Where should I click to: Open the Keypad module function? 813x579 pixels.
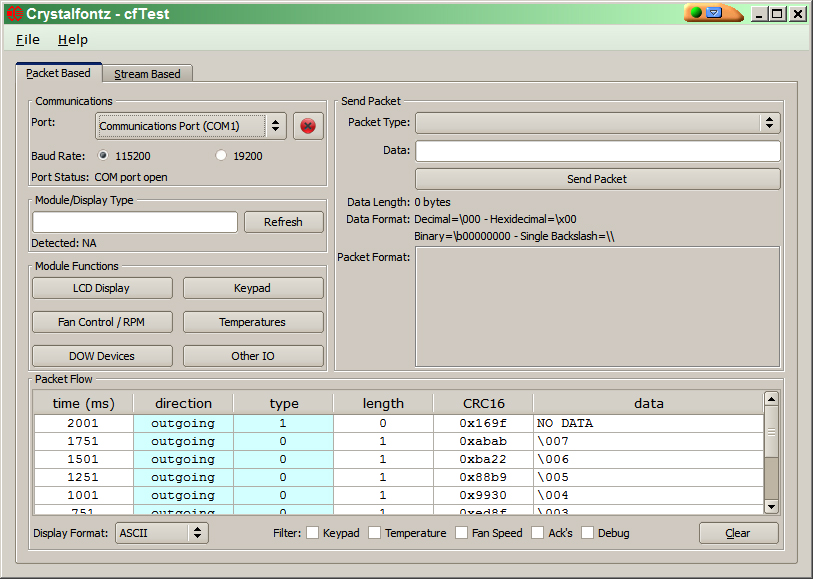click(x=253, y=288)
